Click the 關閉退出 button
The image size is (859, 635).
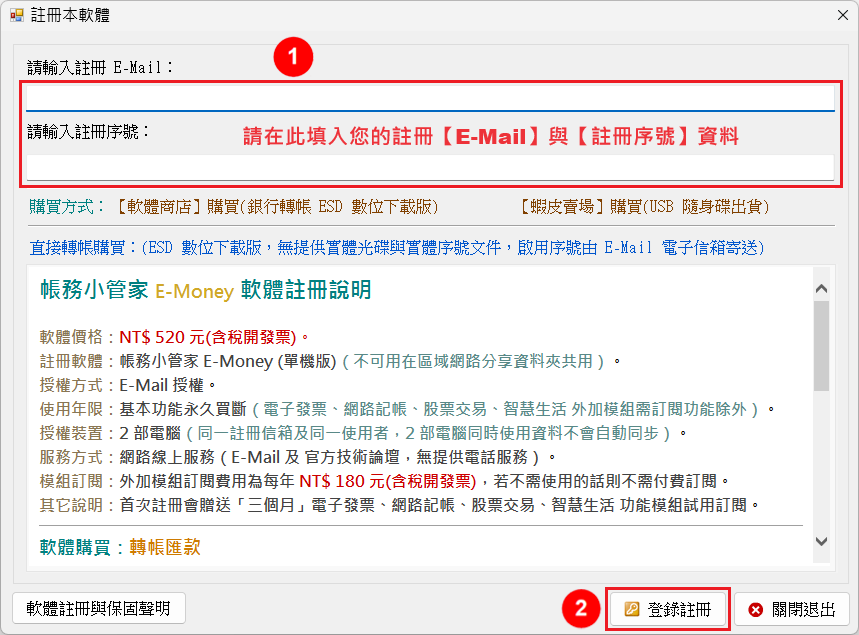pyautogui.click(x=791, y=609)
